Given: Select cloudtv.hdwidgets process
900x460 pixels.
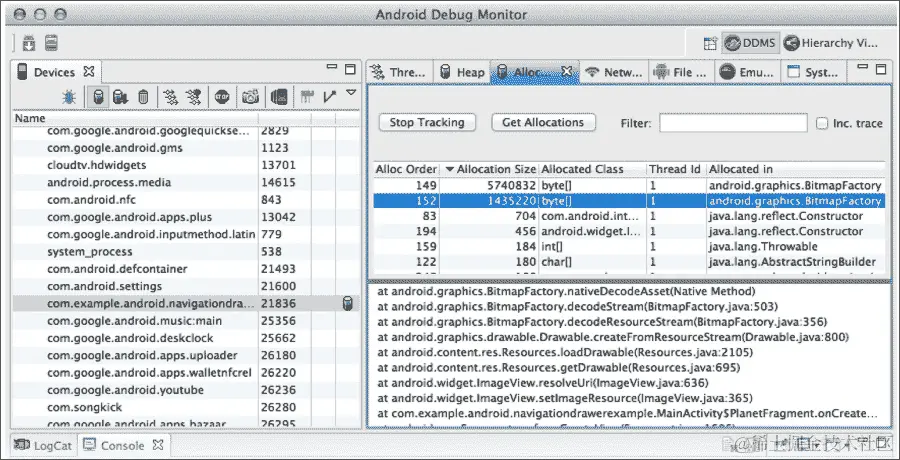Looking at the screenshot, I should point(186,165).
